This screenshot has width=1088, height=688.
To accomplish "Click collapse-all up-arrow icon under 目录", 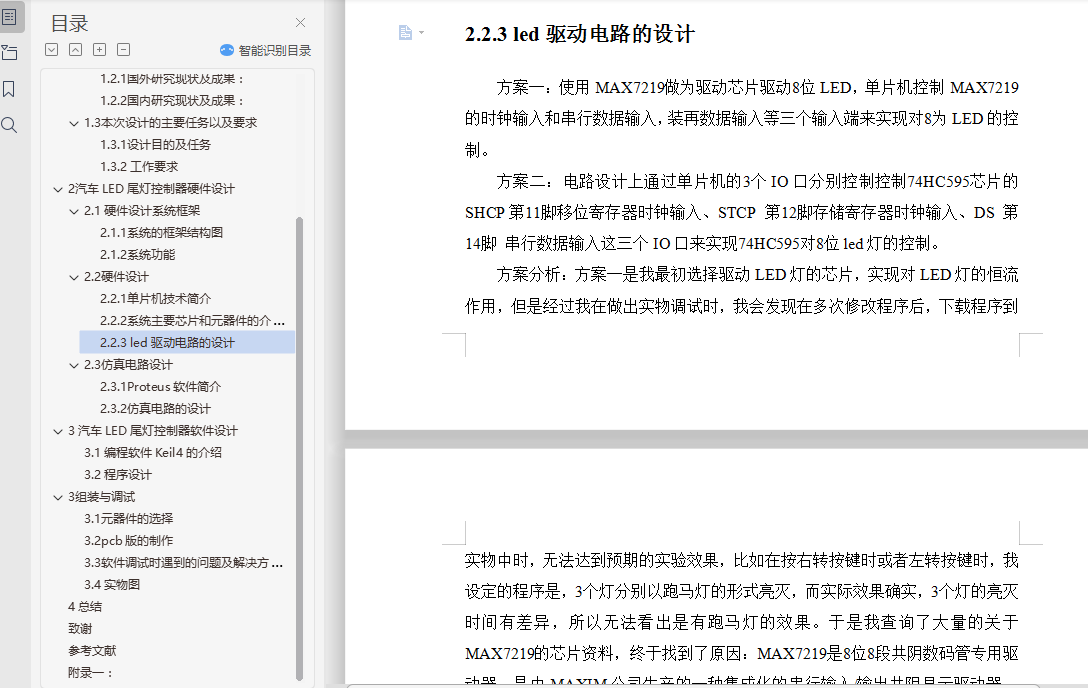I will pyautogui.click(x=76, y=49).
